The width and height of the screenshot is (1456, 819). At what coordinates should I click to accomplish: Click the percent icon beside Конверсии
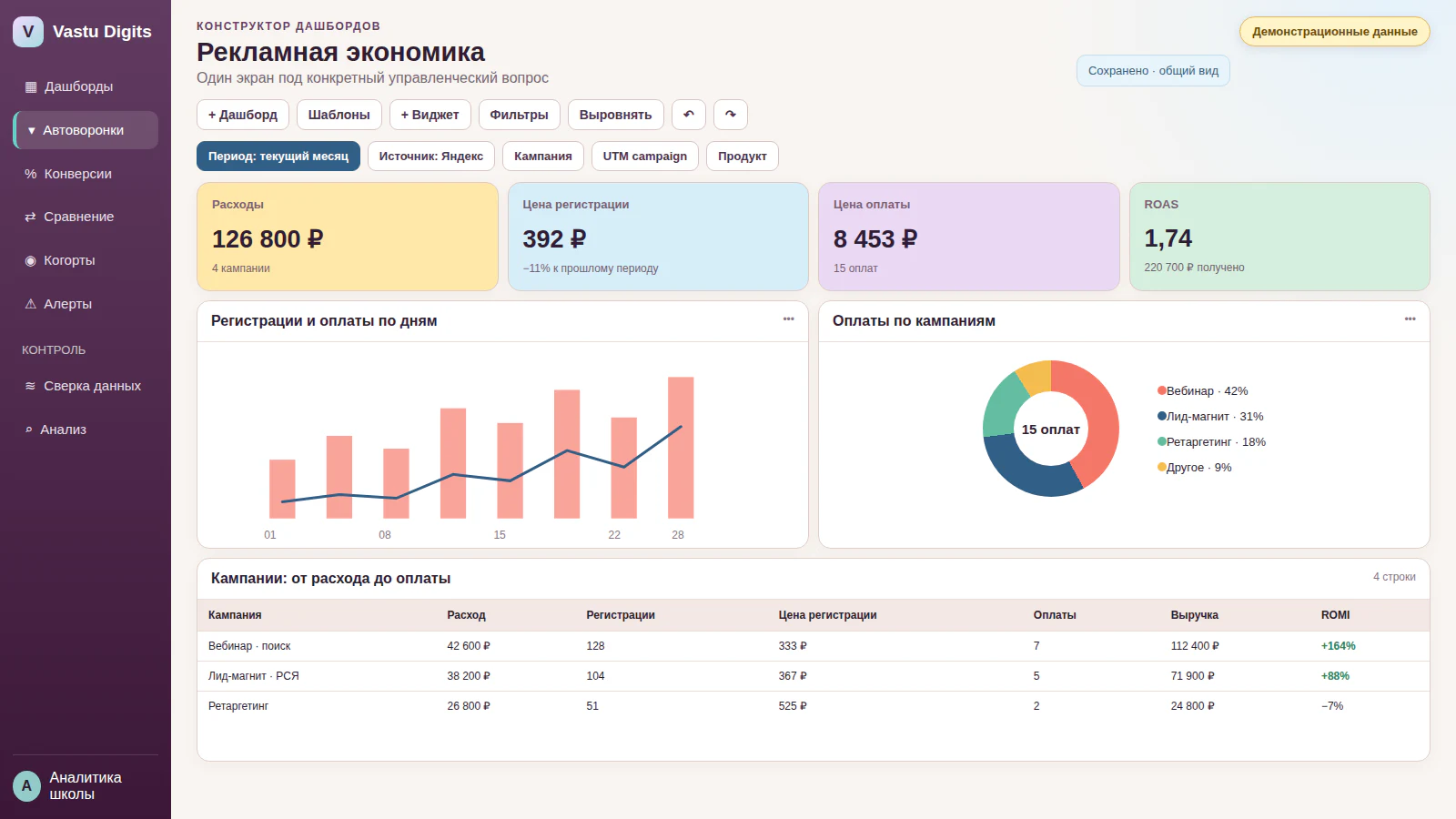click(x=31, y=174)
